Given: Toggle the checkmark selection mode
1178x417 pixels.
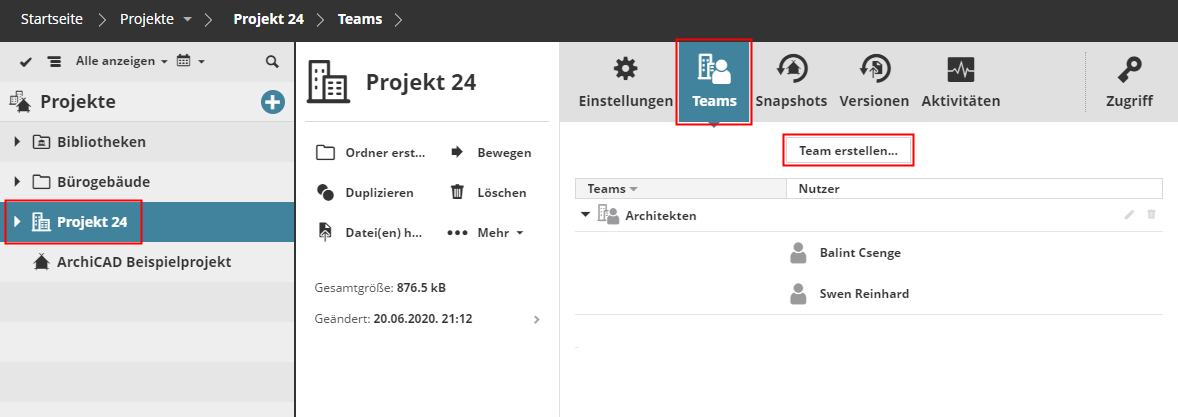Looking at the screenshot, I should pos(26,61).
